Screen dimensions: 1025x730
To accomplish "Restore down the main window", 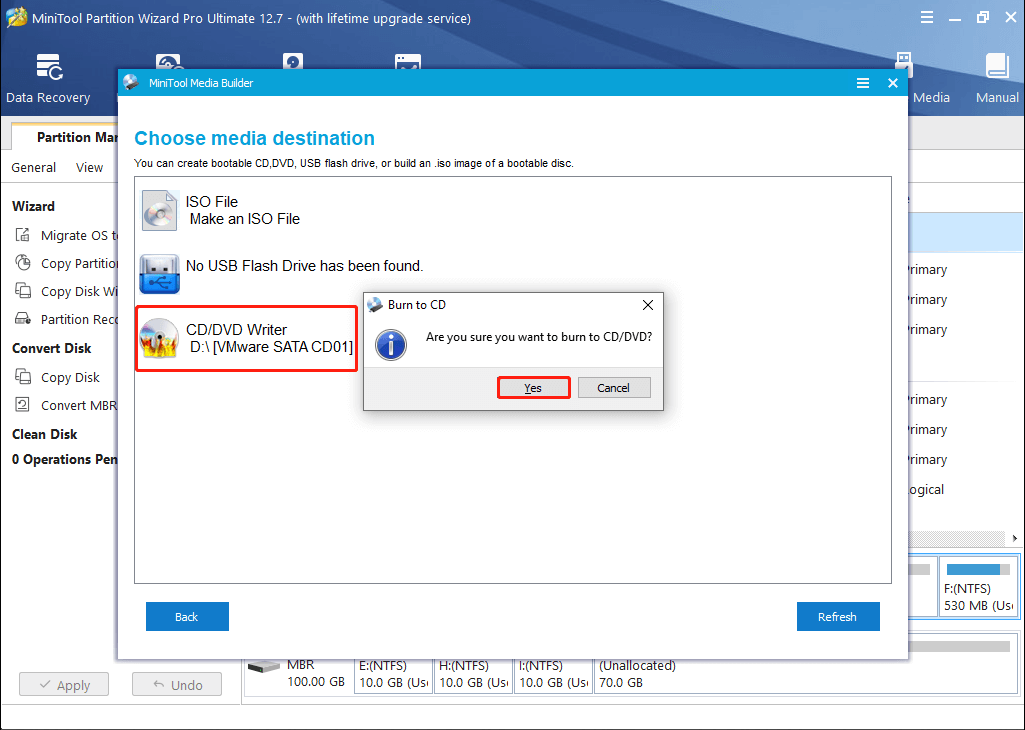I will [x=983, y=18].
